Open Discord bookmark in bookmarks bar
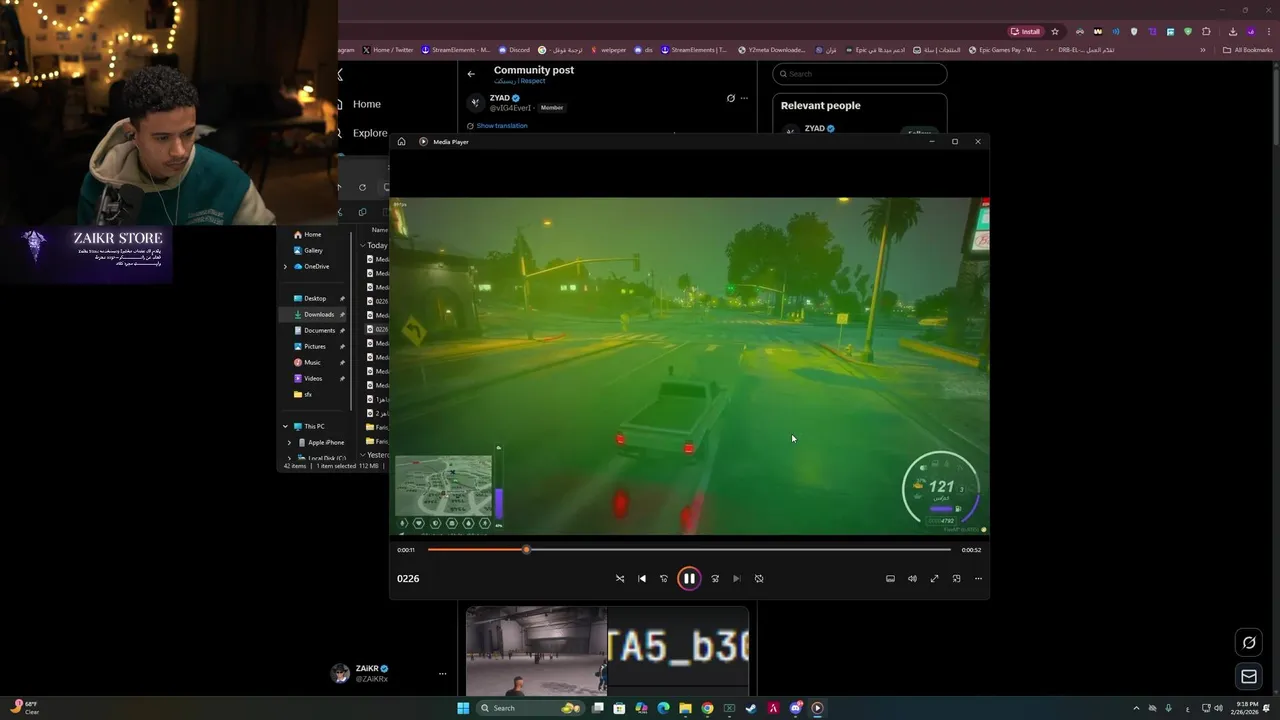 (x=514, y=50)
